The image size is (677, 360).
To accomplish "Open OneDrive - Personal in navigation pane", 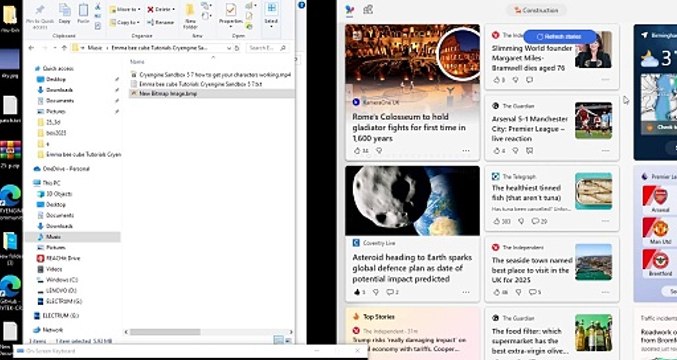I will coord(66,169).
